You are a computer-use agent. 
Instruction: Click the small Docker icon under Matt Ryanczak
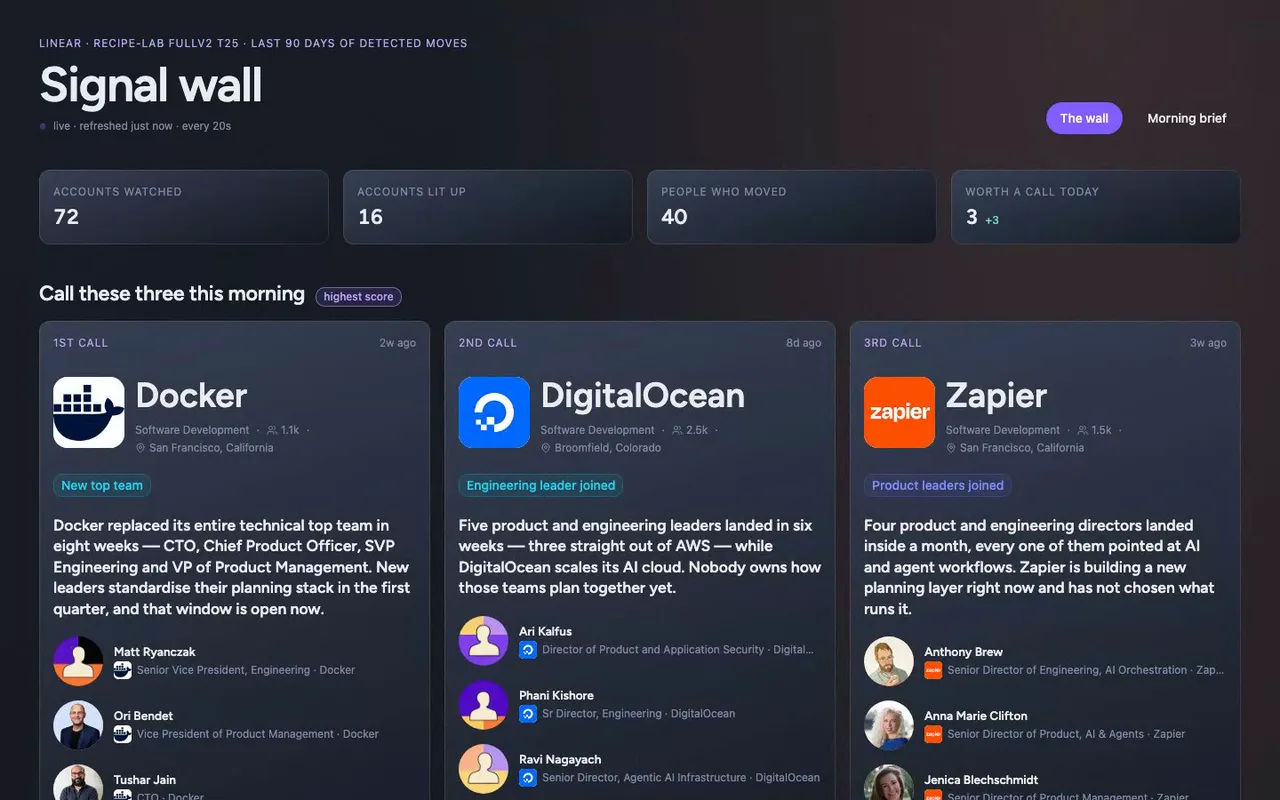tap(123, 670)
